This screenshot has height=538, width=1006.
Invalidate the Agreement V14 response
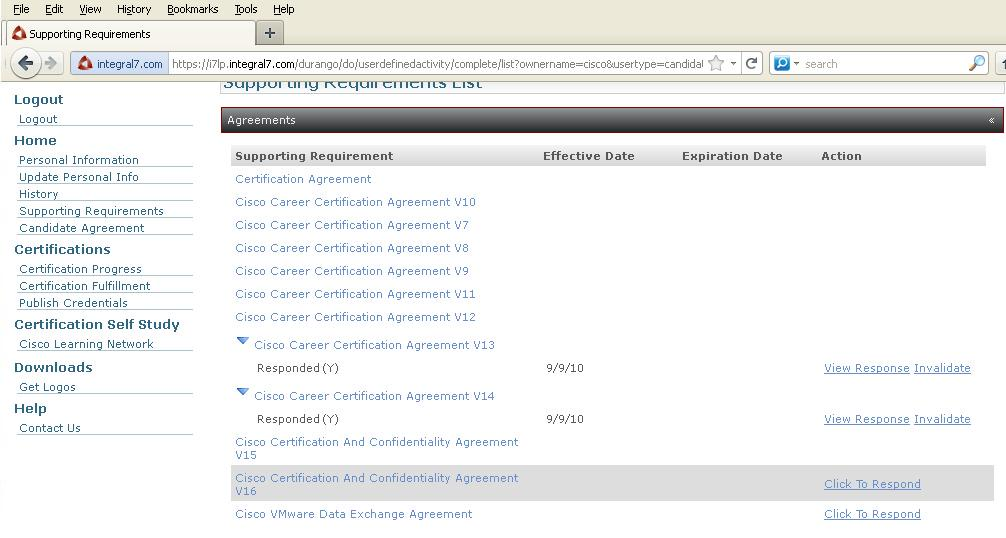[x=942, y=419]
